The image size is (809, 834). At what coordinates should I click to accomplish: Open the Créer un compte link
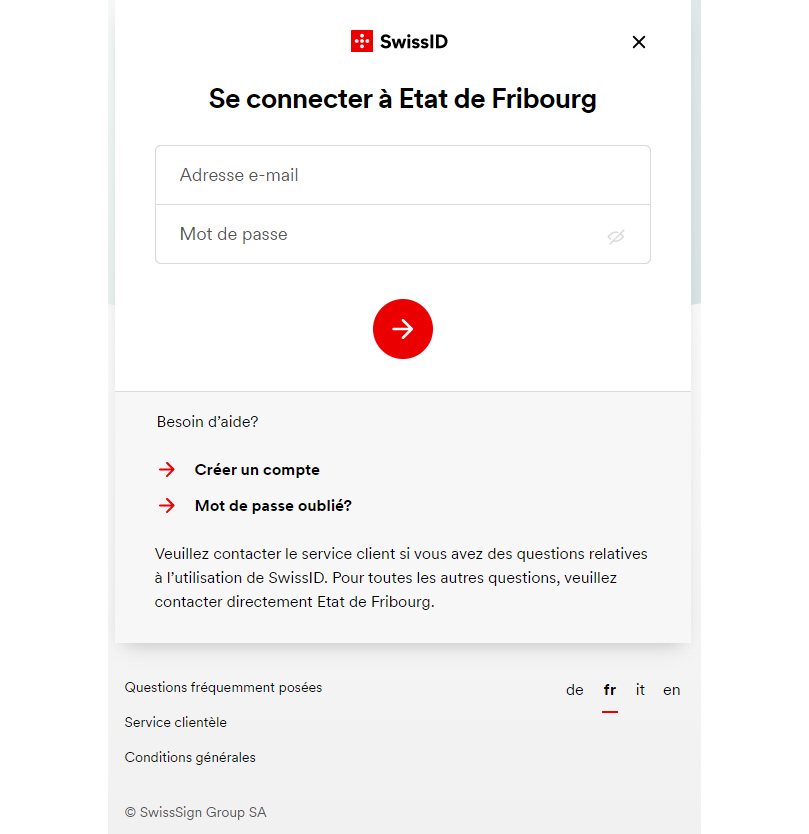[257, 470]
